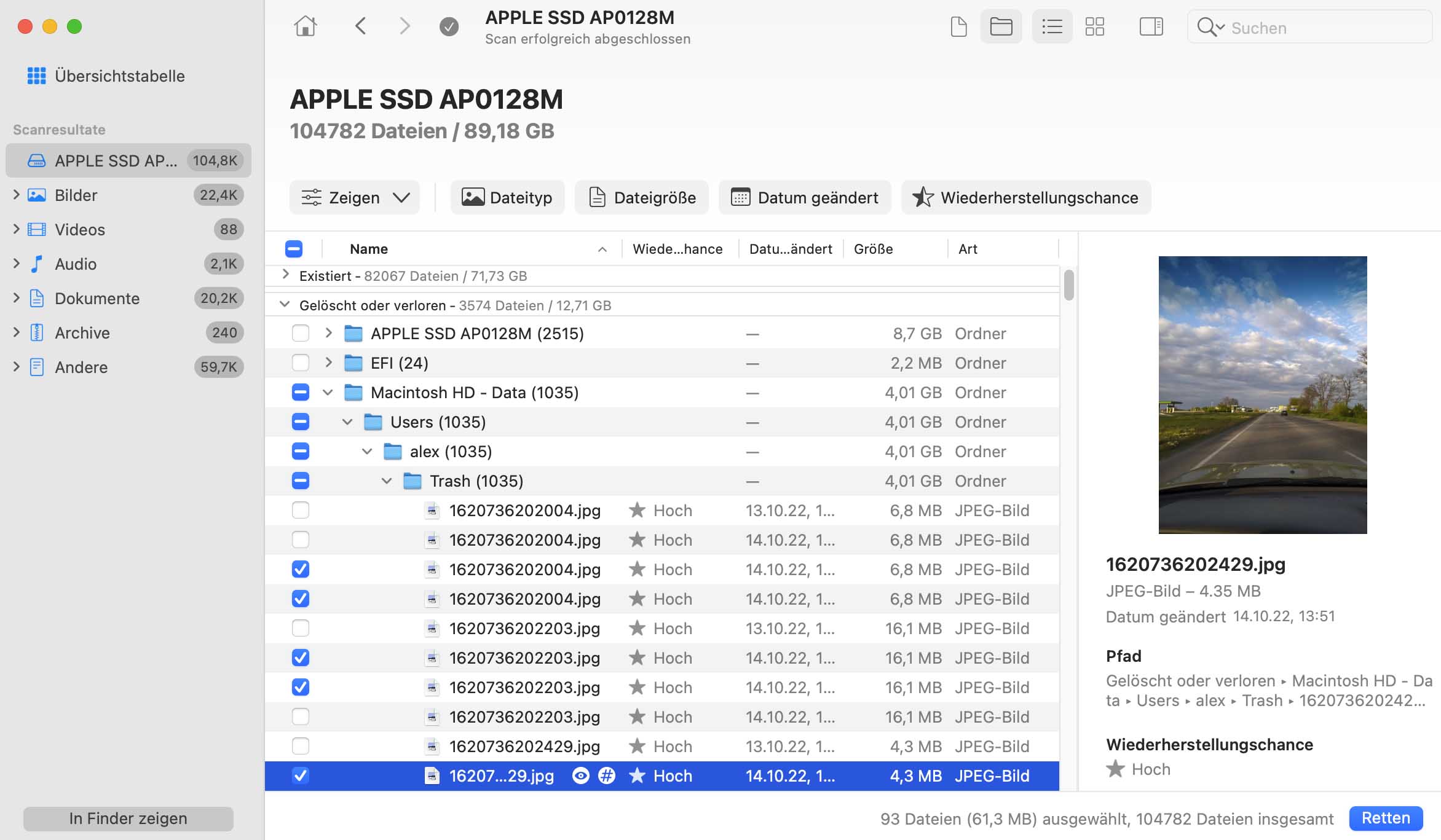Select APPLE SSD drive in scan results
The image size is (1441, 840).
(128, 160)
